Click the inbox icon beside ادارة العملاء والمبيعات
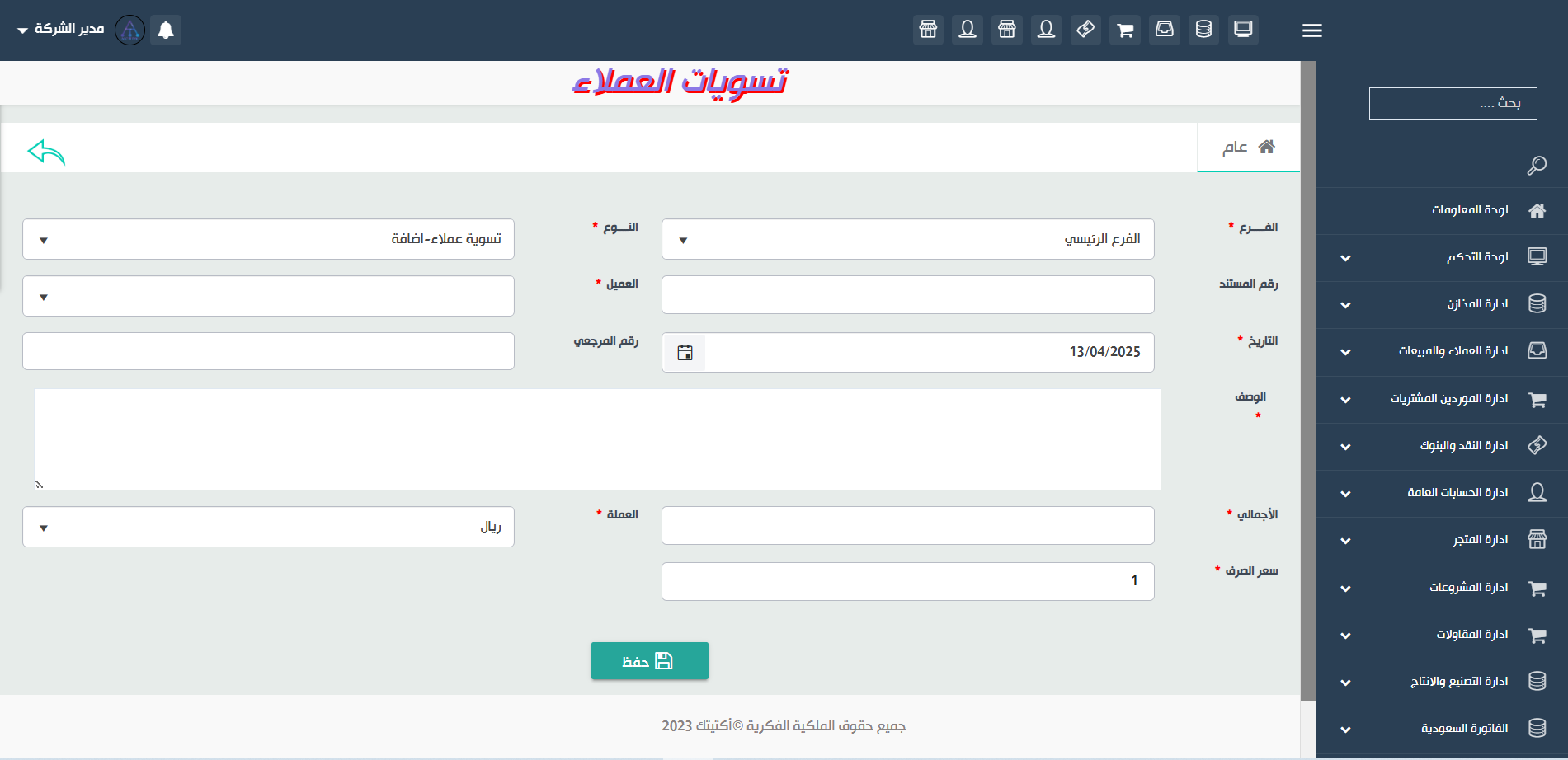This screenshot has height=760, width=1568. (1537, 350)
